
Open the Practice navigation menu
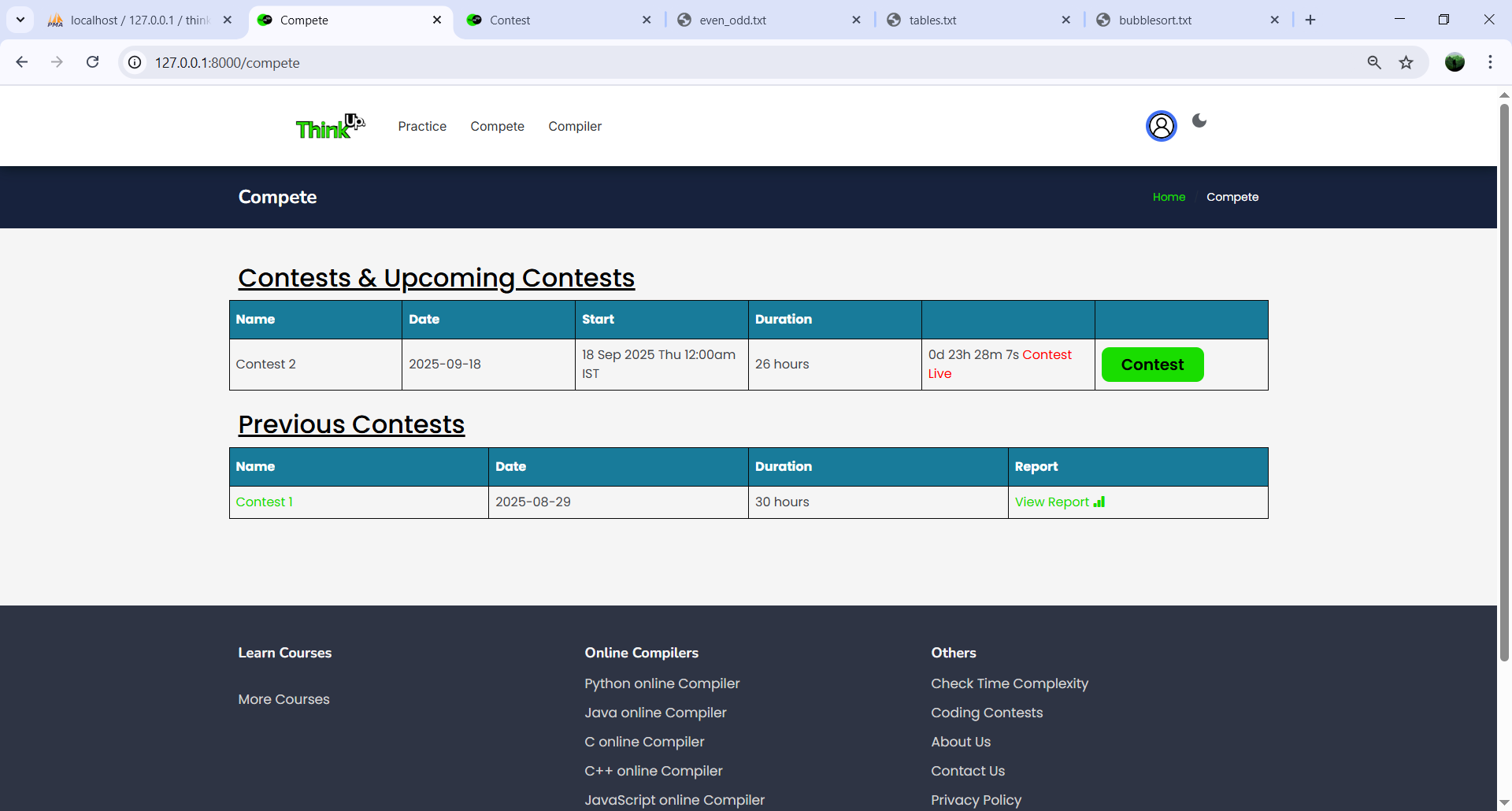pyautogui.click(x=422, y=126)
